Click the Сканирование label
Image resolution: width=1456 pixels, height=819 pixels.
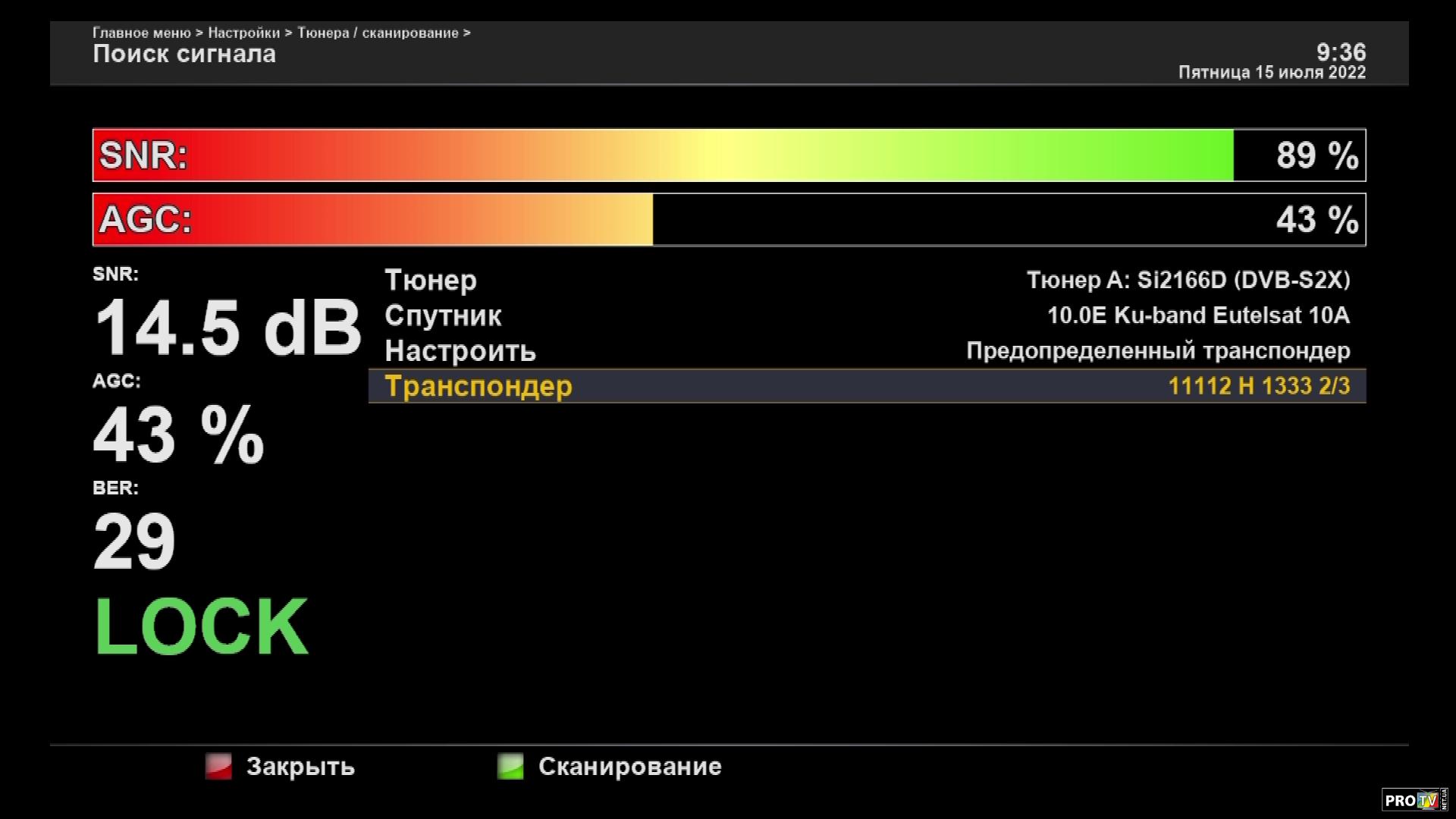click(x=629, y=767)
